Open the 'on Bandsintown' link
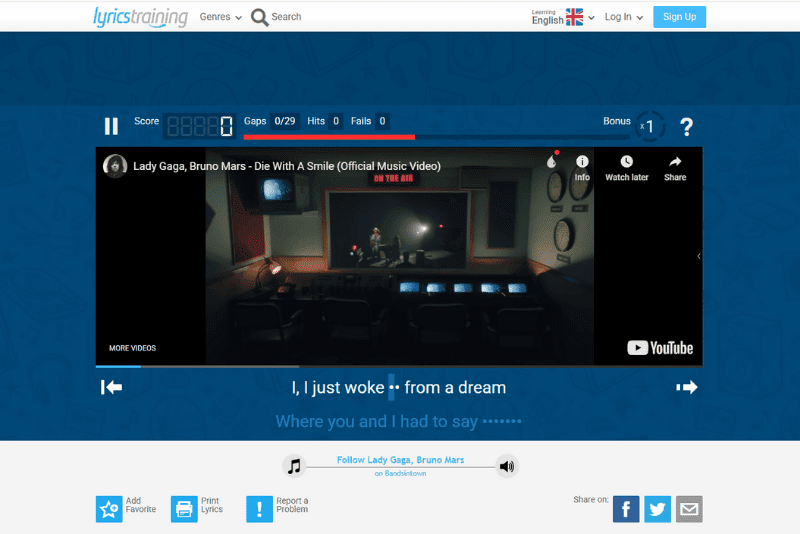The height and width of the screenshot is (534, 800). click(x=401, y=473)
